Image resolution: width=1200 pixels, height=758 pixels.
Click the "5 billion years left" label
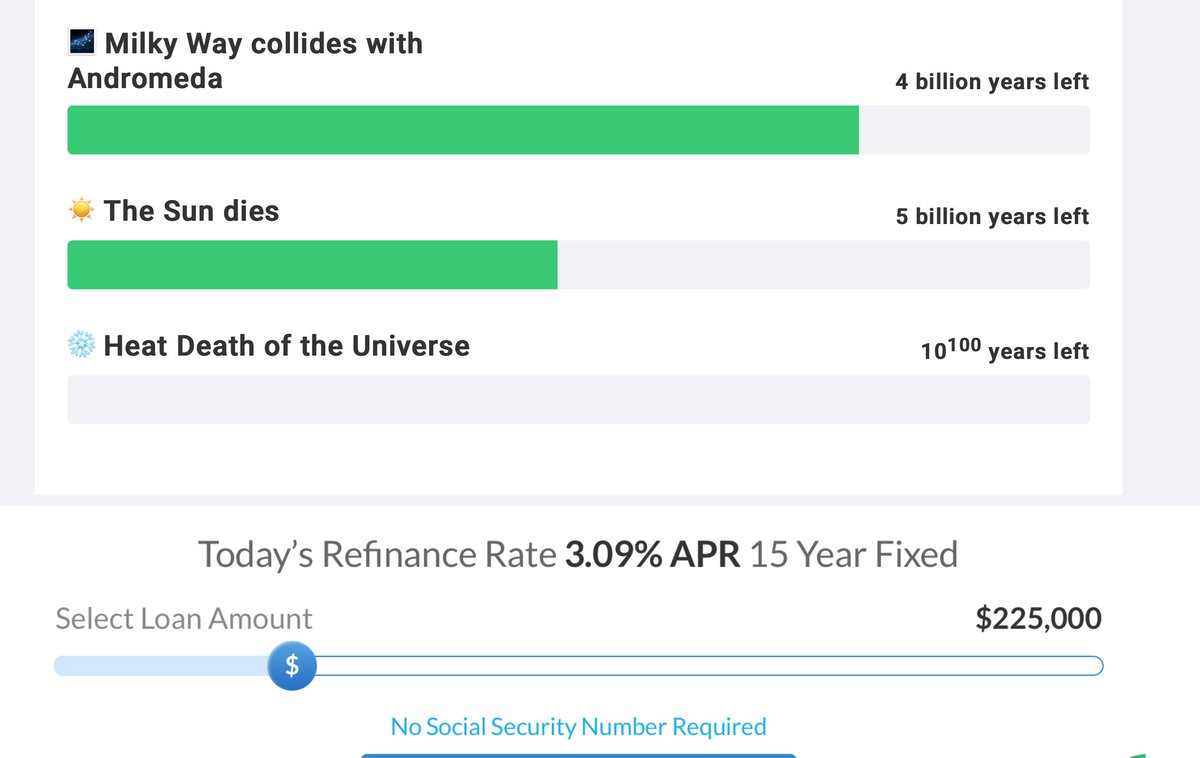point(992,217)
